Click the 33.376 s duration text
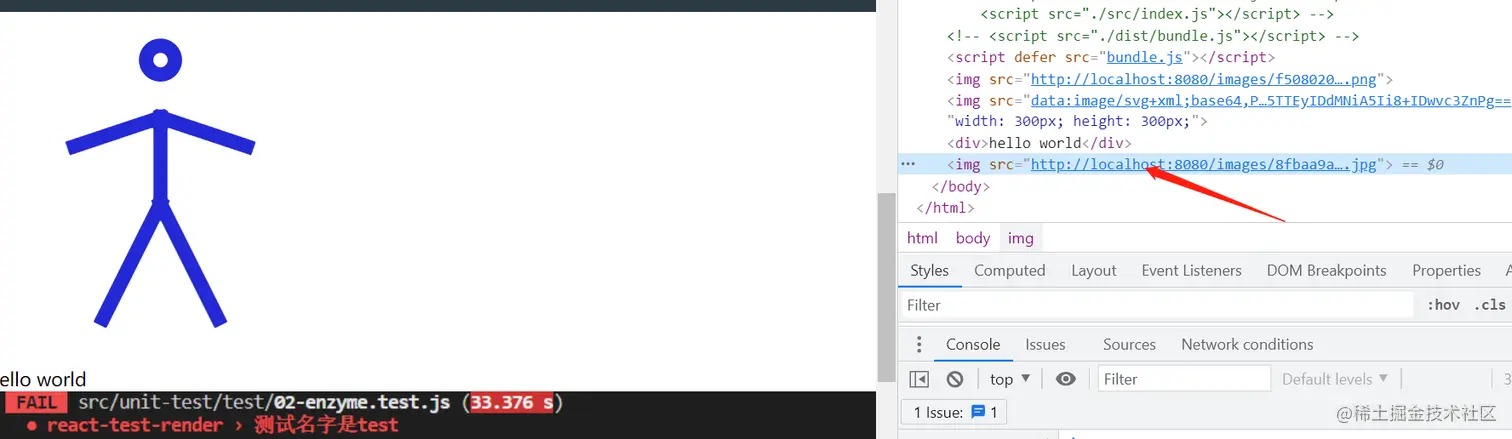 (512, 403)
